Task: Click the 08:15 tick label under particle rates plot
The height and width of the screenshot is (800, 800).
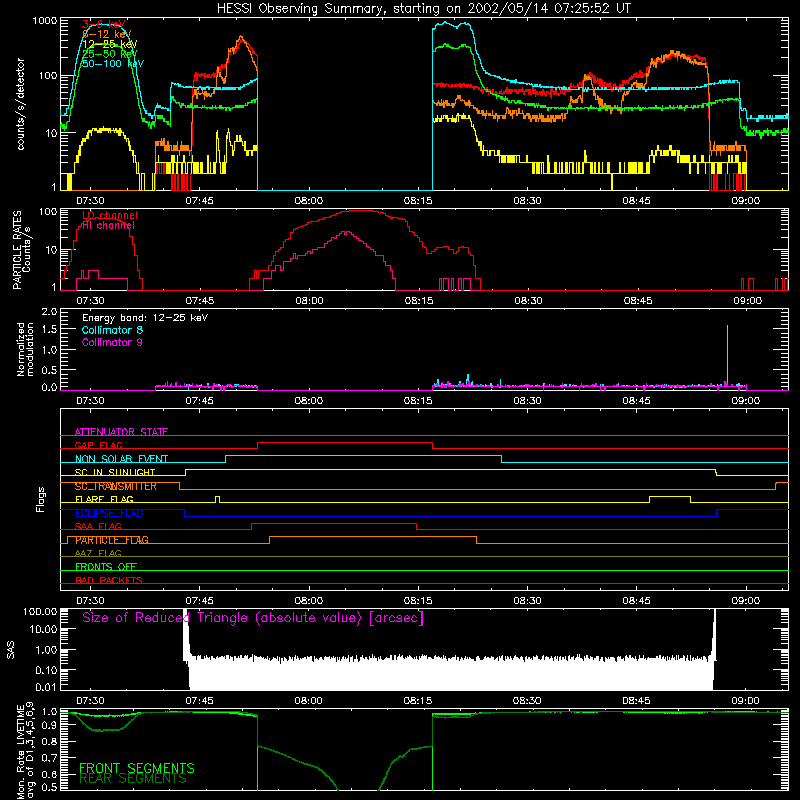Action: [419, 301]
